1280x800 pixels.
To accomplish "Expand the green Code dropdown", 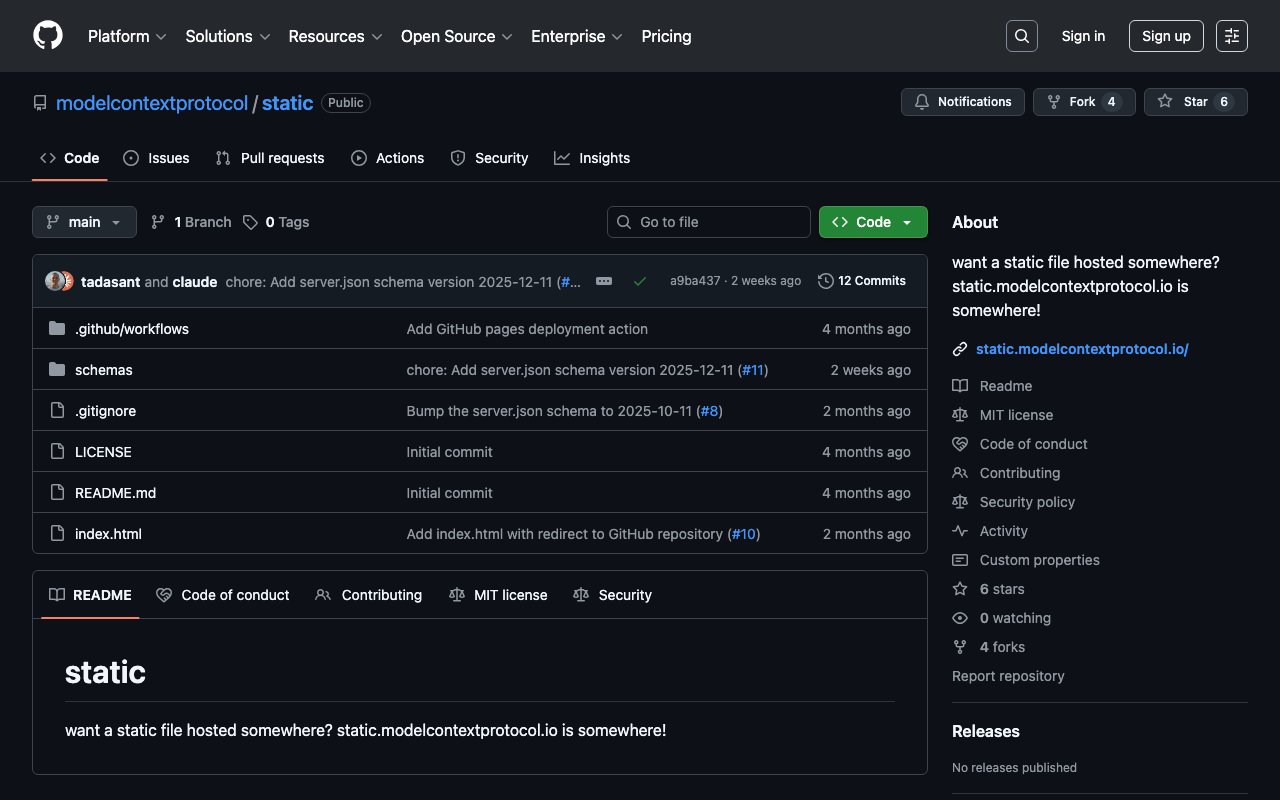I will coord(872,222).
